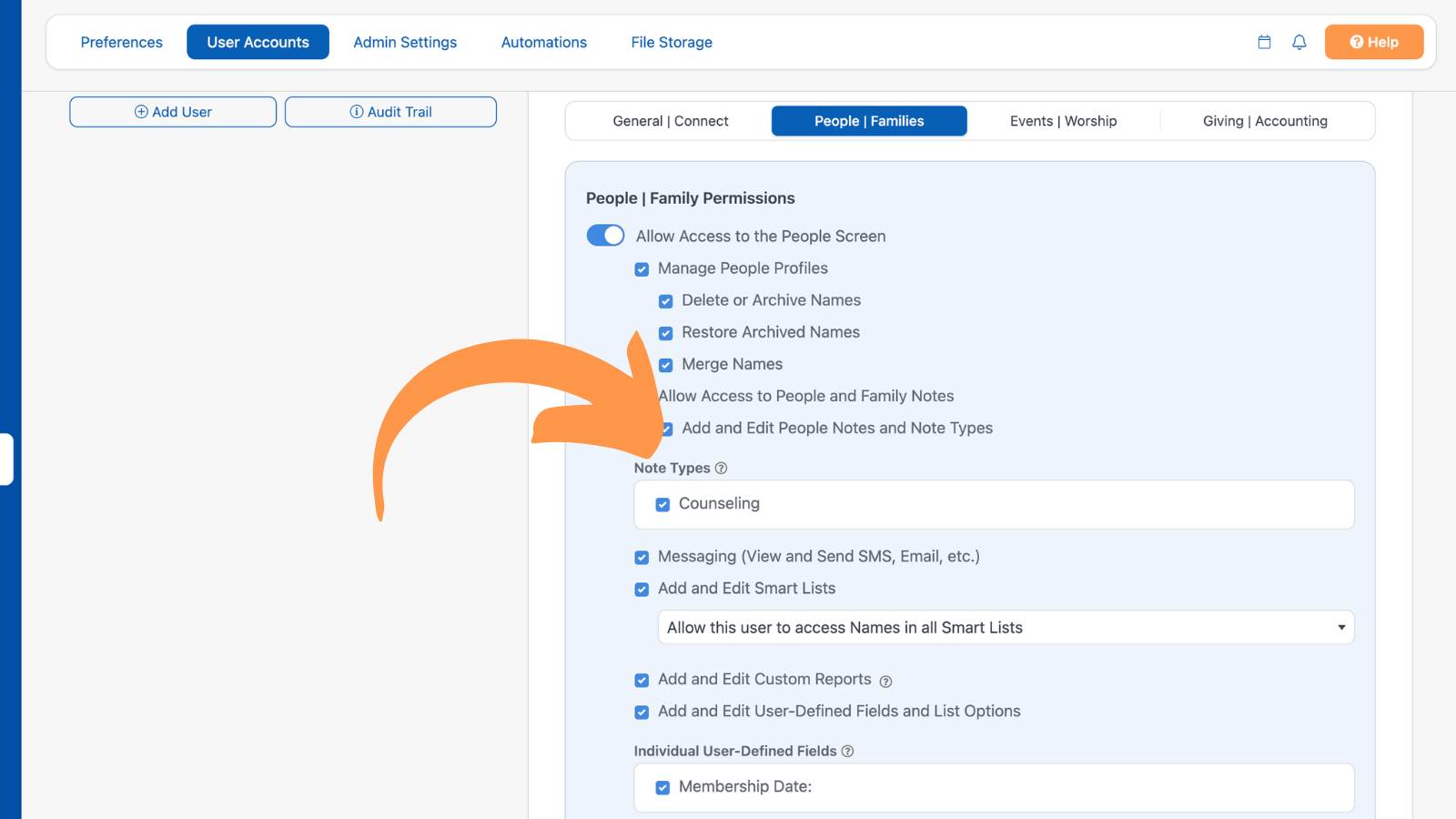Image resolution: width=1456 pixels, height=819 pixels.
Task: Click the People | Family Permissions heading
Action: [690, 198]
